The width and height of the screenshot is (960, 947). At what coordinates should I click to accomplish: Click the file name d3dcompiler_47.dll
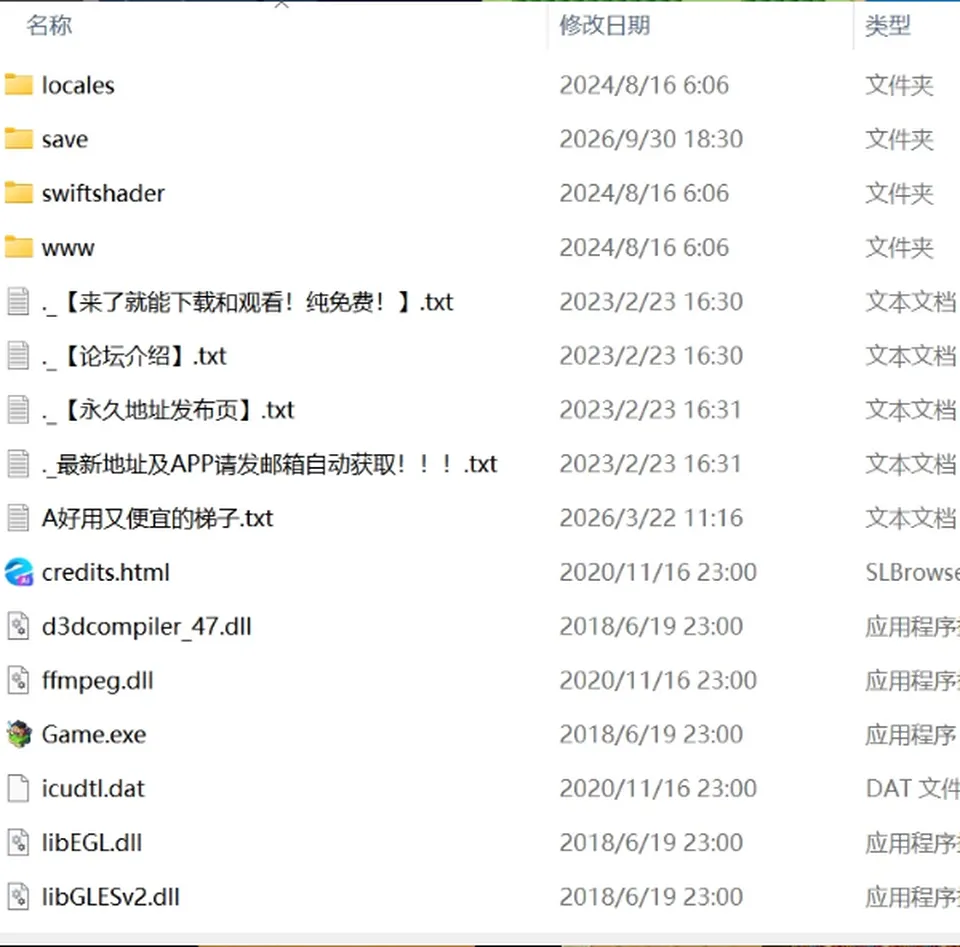(x=147, y=627)
